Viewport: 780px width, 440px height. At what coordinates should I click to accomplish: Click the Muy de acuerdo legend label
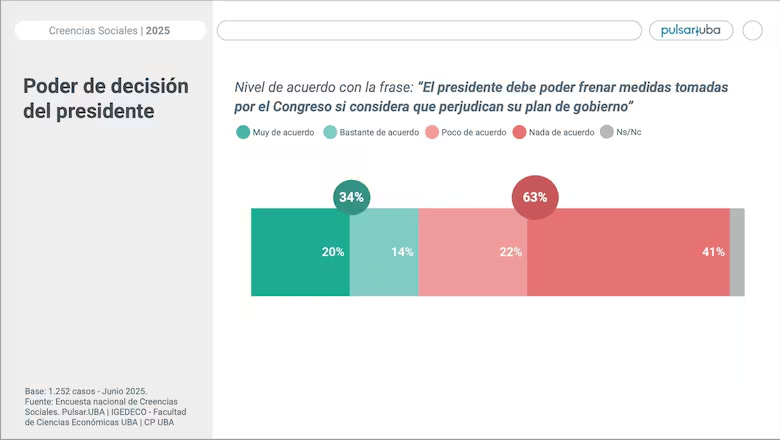[284, 132]
